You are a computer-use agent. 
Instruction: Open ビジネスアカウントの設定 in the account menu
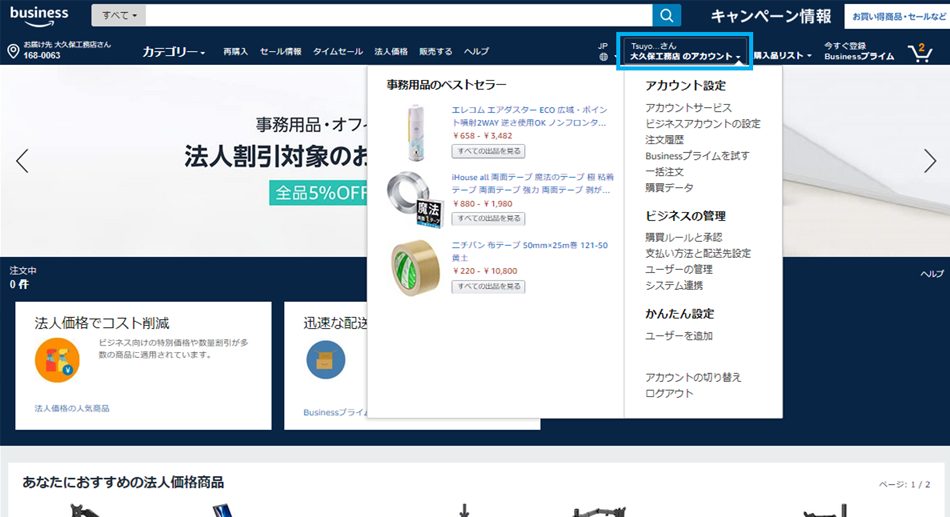[703, 123]
